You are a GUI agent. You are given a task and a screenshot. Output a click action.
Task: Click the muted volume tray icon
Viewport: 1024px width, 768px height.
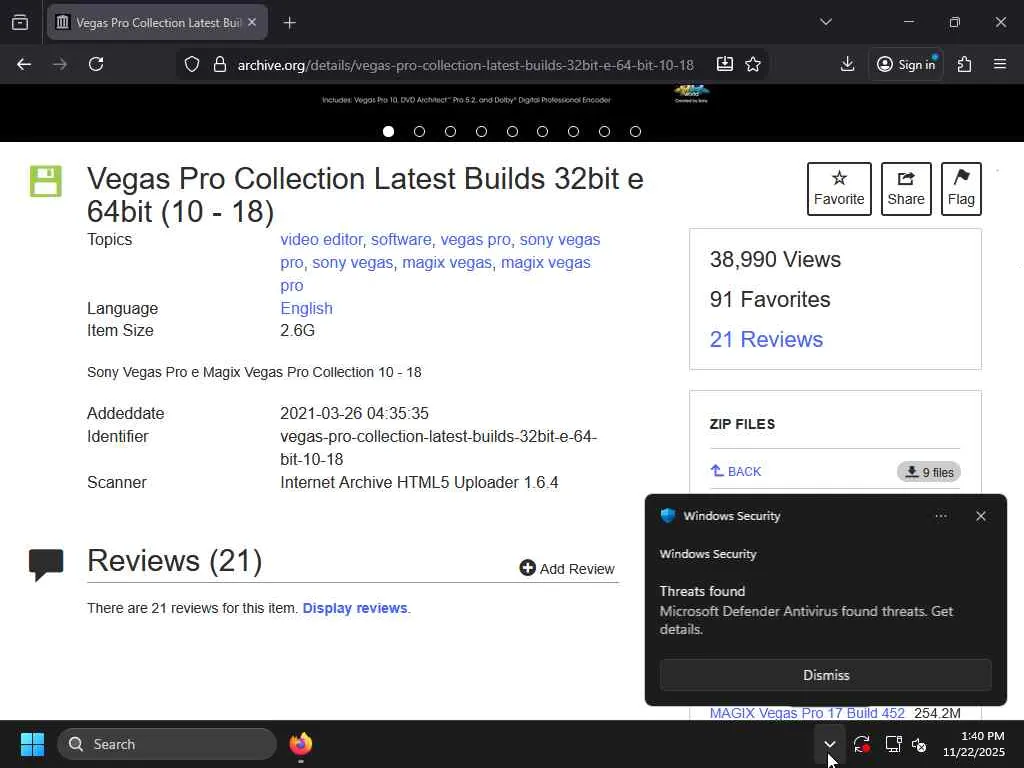tap(920, 744)
